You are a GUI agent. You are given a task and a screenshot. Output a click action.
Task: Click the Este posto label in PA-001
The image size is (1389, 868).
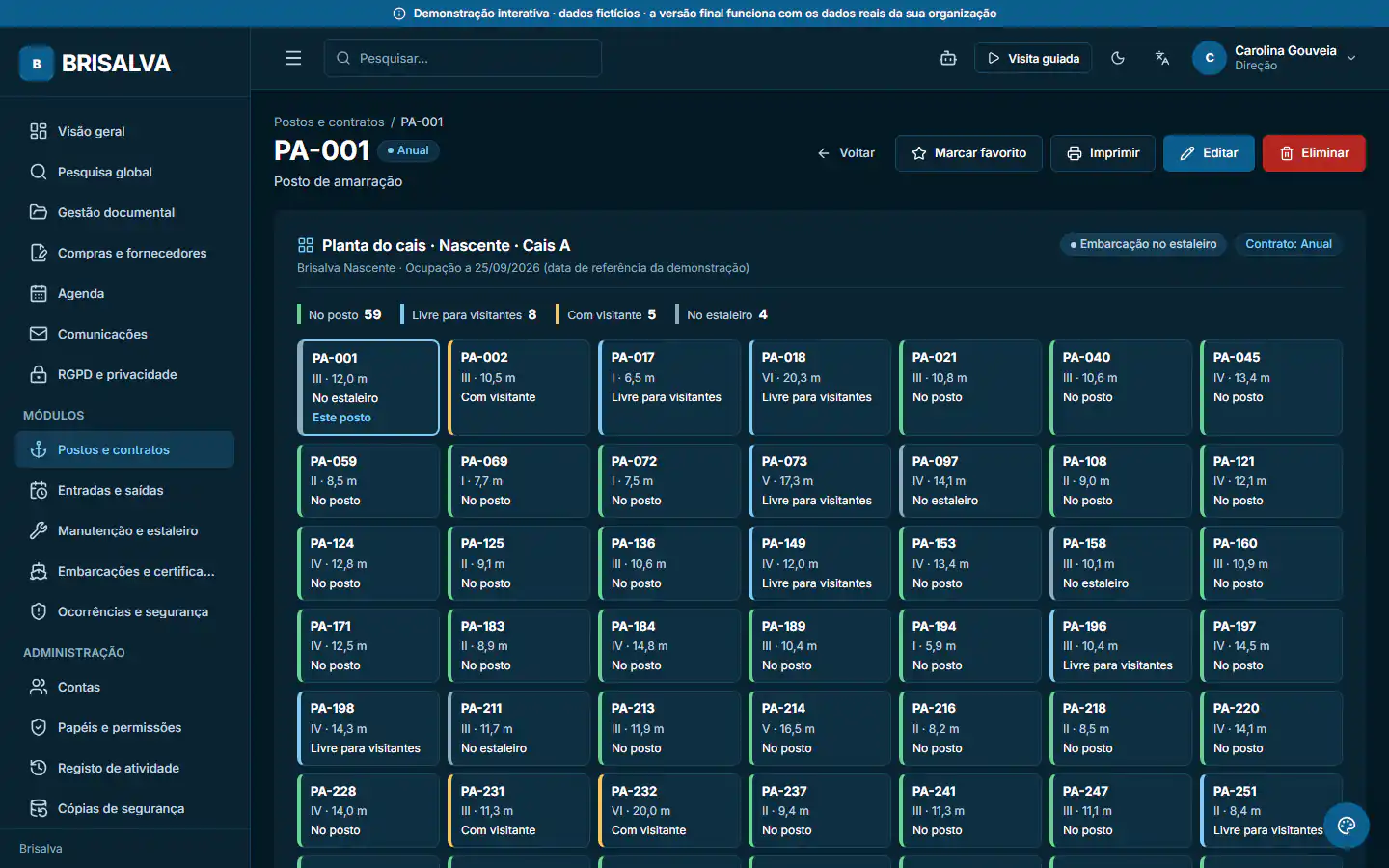pyautogui.click(x=341, y=418)
